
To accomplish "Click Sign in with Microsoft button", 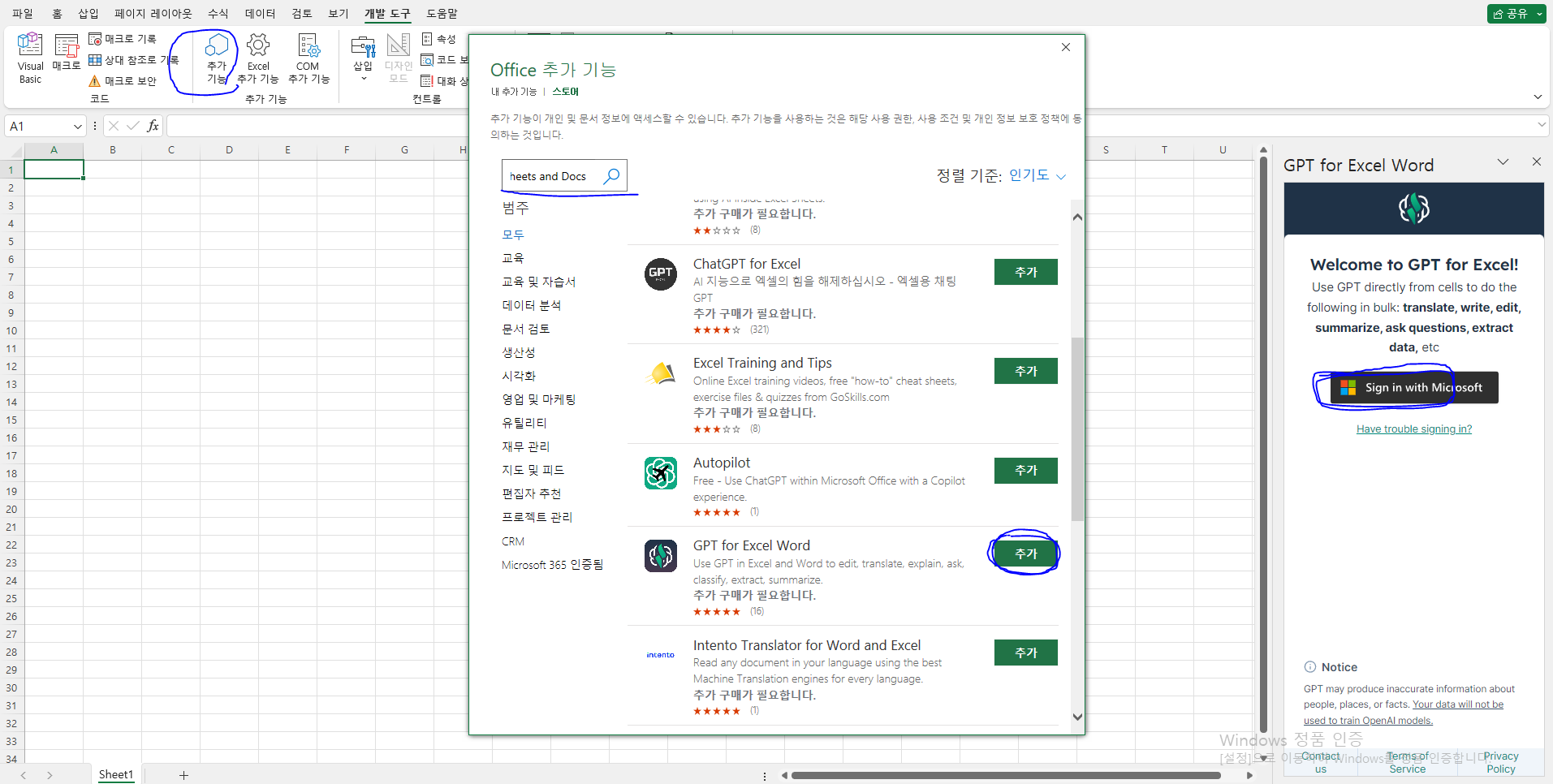I will click(1414, 388).
